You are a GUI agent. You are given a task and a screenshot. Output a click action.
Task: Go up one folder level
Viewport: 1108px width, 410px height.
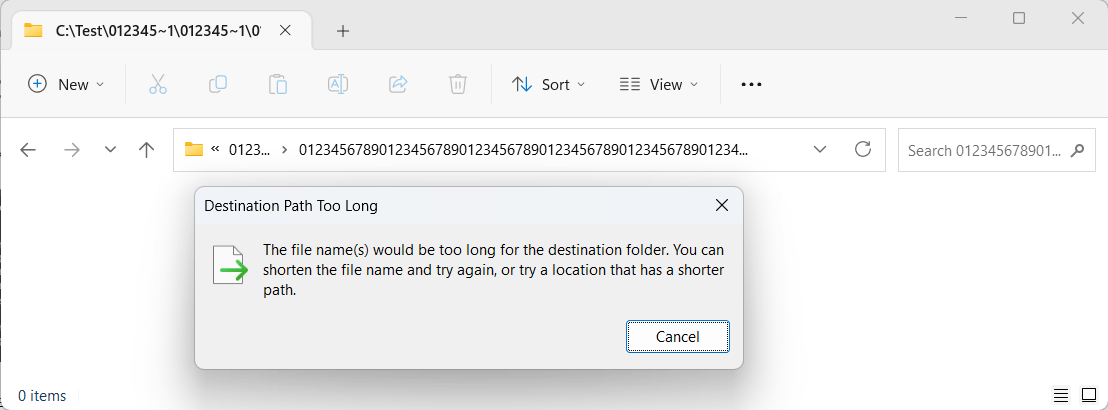click(x=146, y=150)
